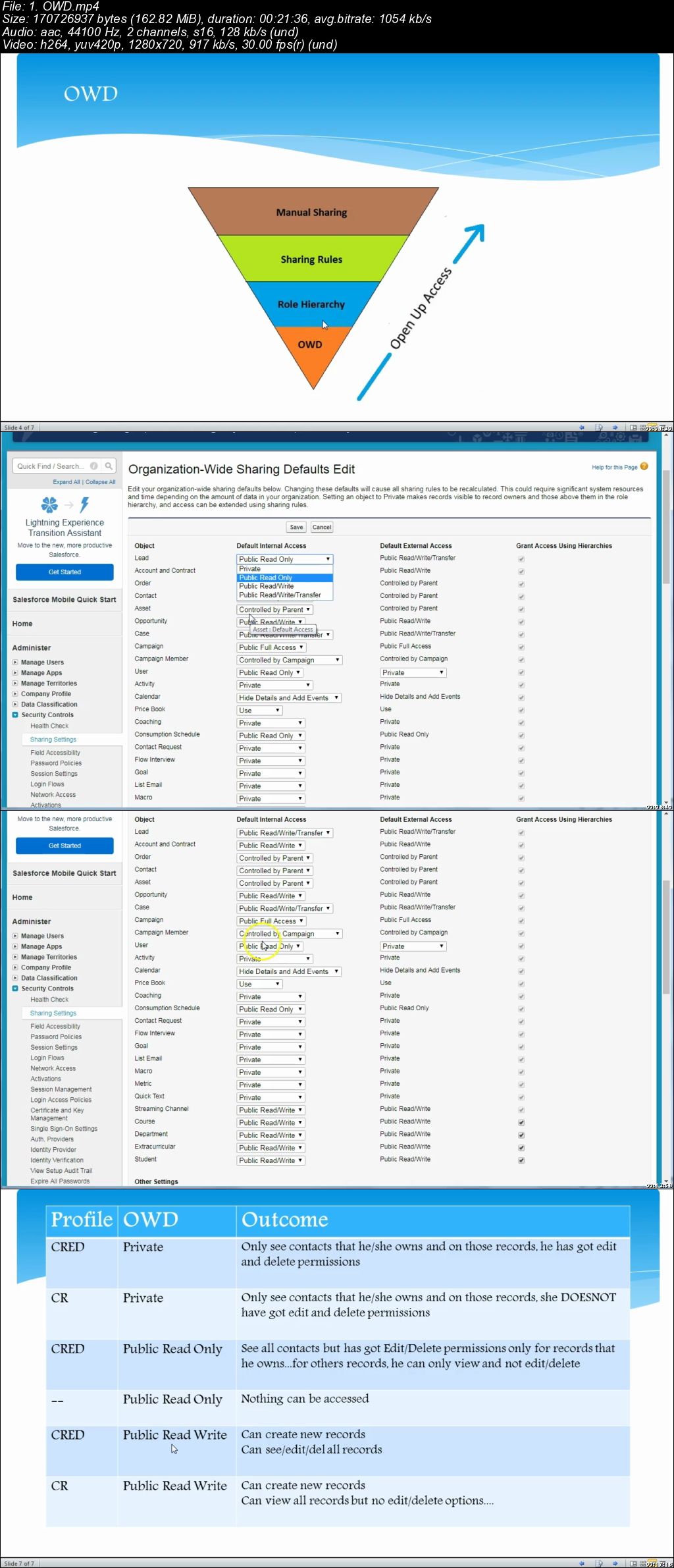Toggle Department row hierarchy access checkbox
The image size is (674, 1568).
(x=521, y=1135)
